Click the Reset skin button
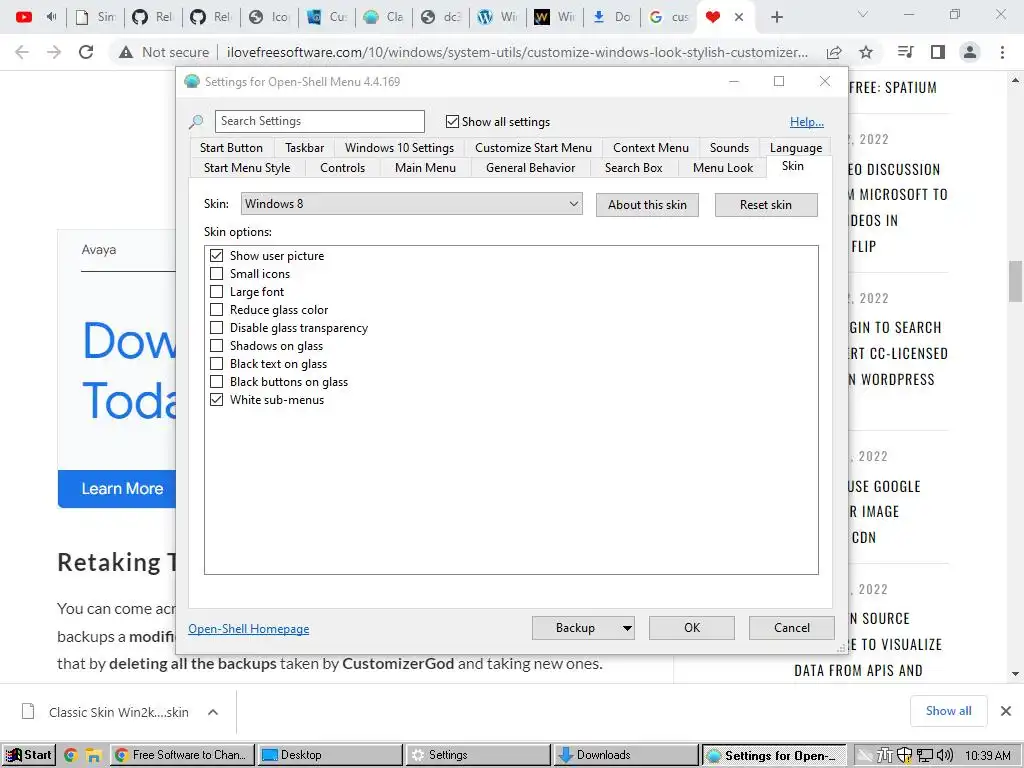This screenshot has width=1024, height=768. 765,205
